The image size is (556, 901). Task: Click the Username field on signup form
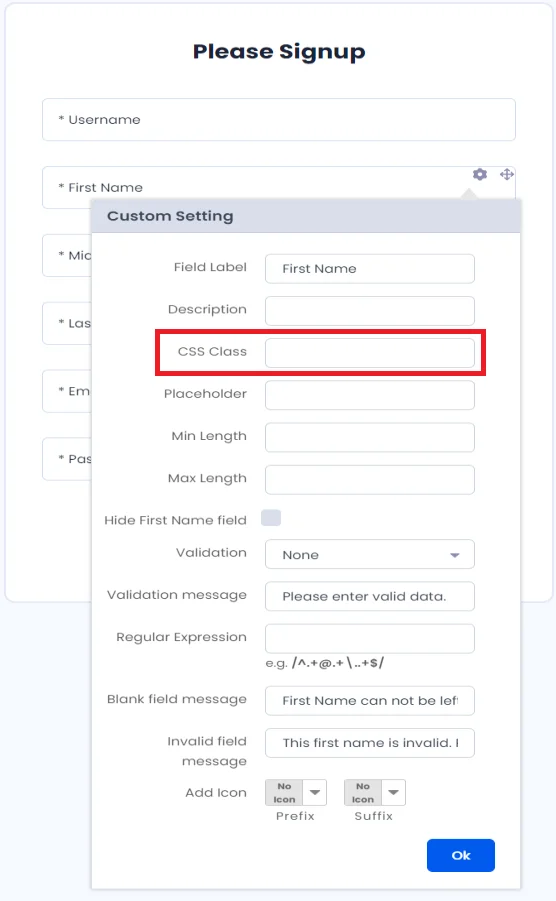pos(279,120)
